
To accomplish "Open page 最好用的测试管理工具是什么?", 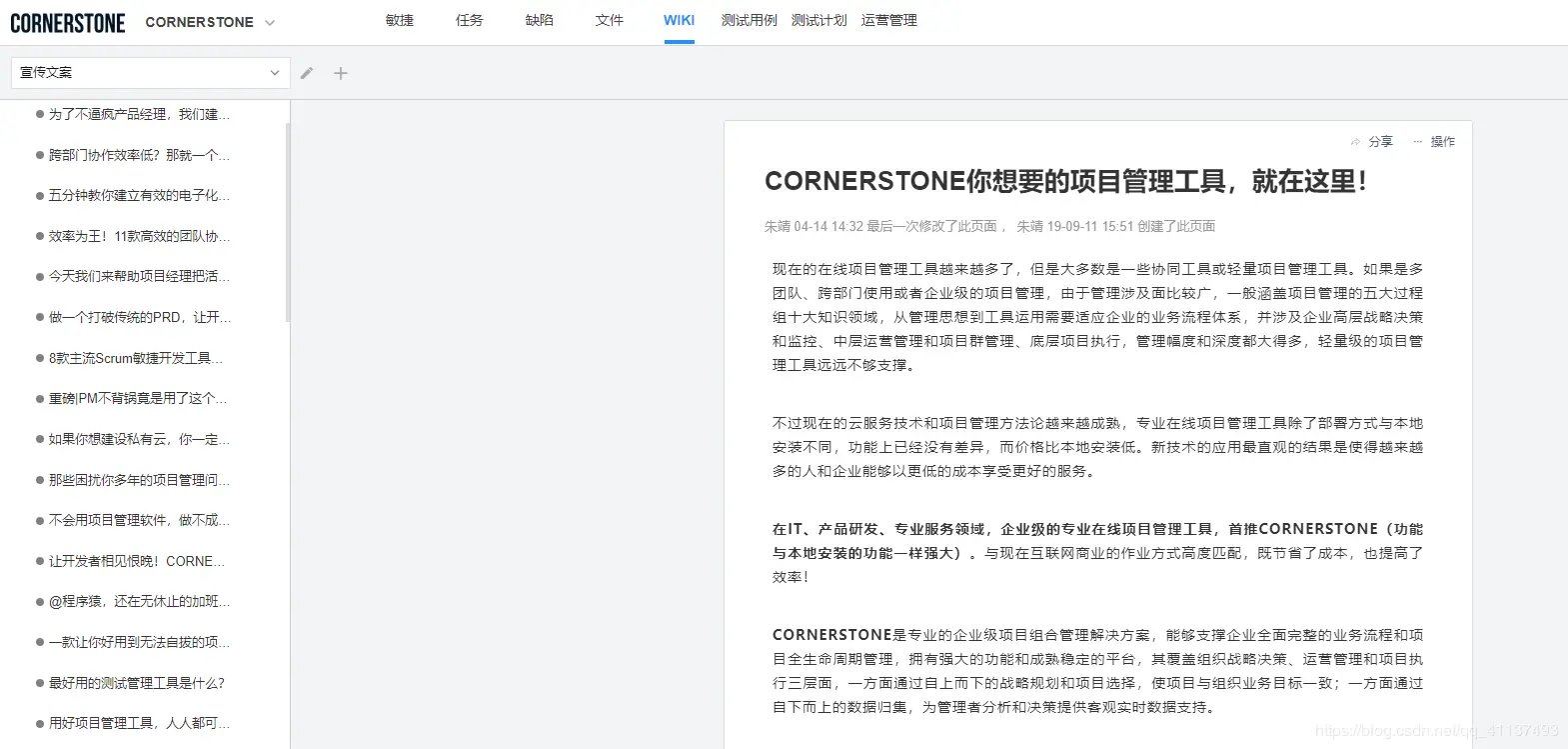I will point(136,683).
